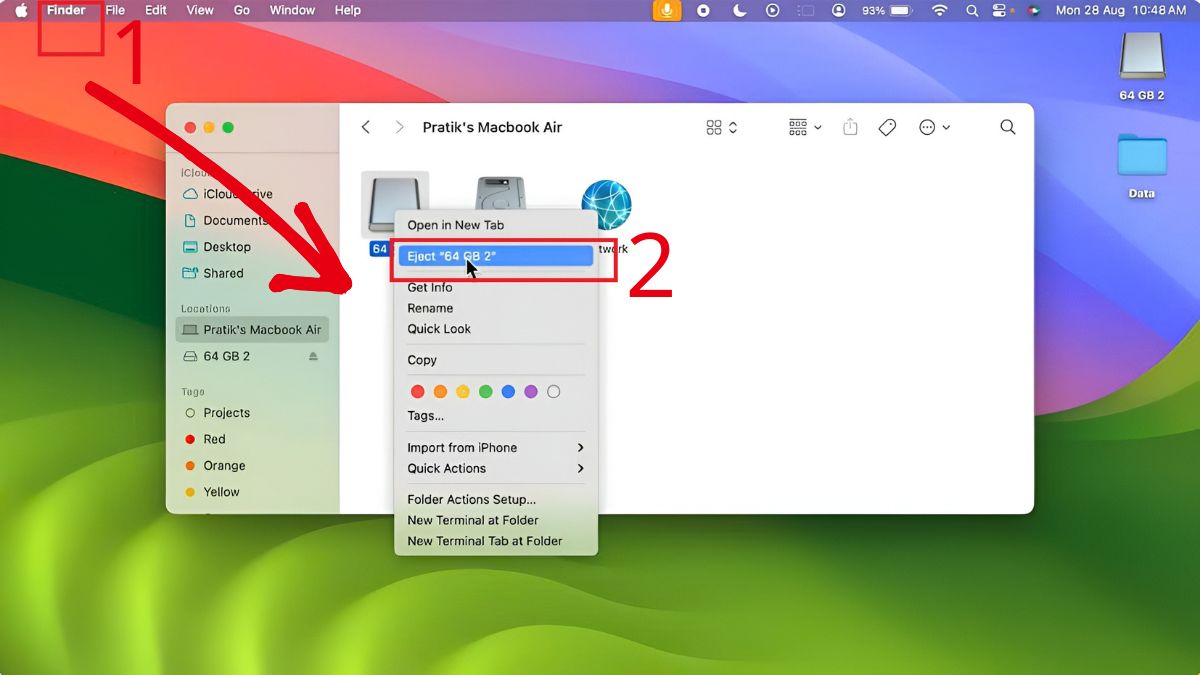This screenshot has height=675, width=1200.
Task: Click the Siri icon
Action: pyautogui.click(x=1034, y=10)
